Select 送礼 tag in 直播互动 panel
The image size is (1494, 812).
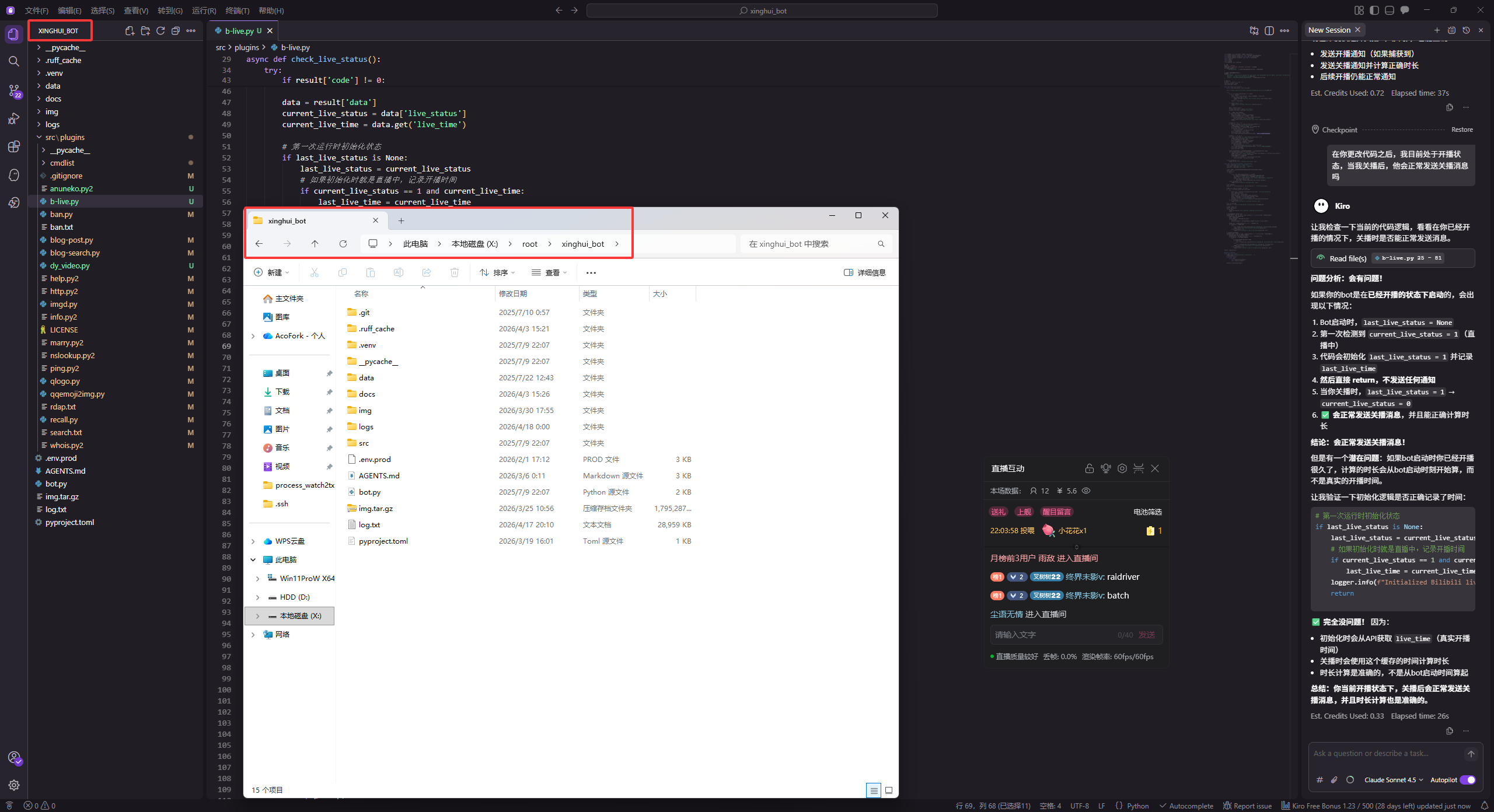999,512
